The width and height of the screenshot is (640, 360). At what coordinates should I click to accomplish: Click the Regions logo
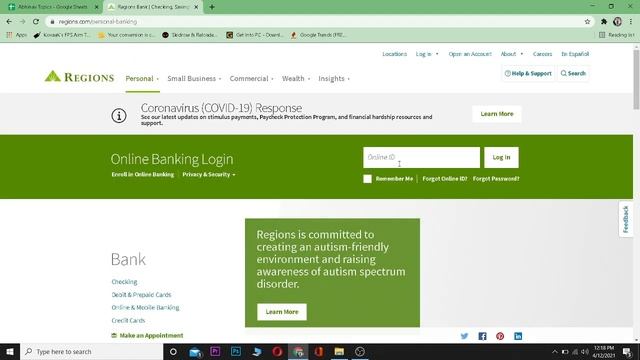[79, 77]
